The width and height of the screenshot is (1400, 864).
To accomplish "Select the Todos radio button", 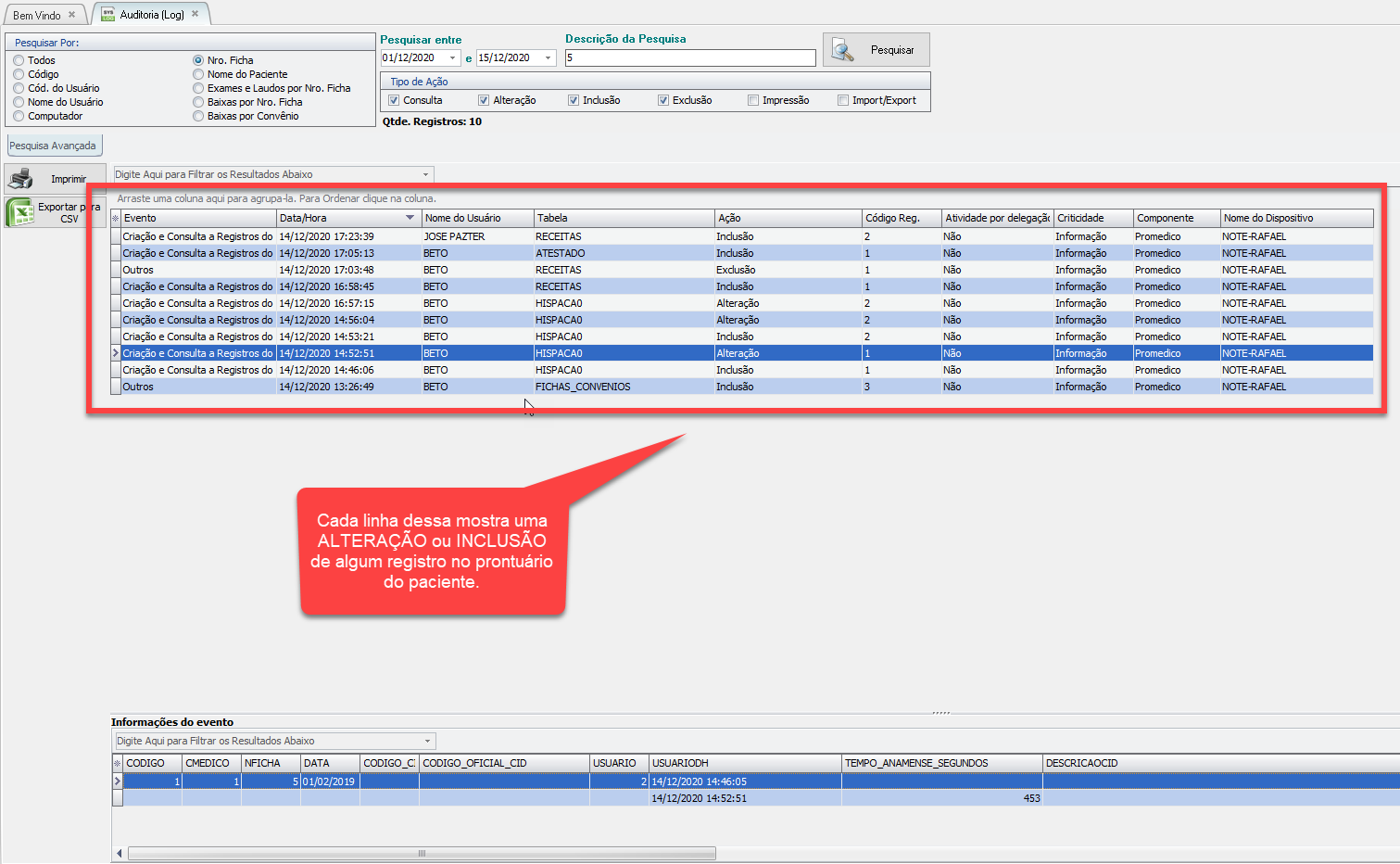I will 19,60.
